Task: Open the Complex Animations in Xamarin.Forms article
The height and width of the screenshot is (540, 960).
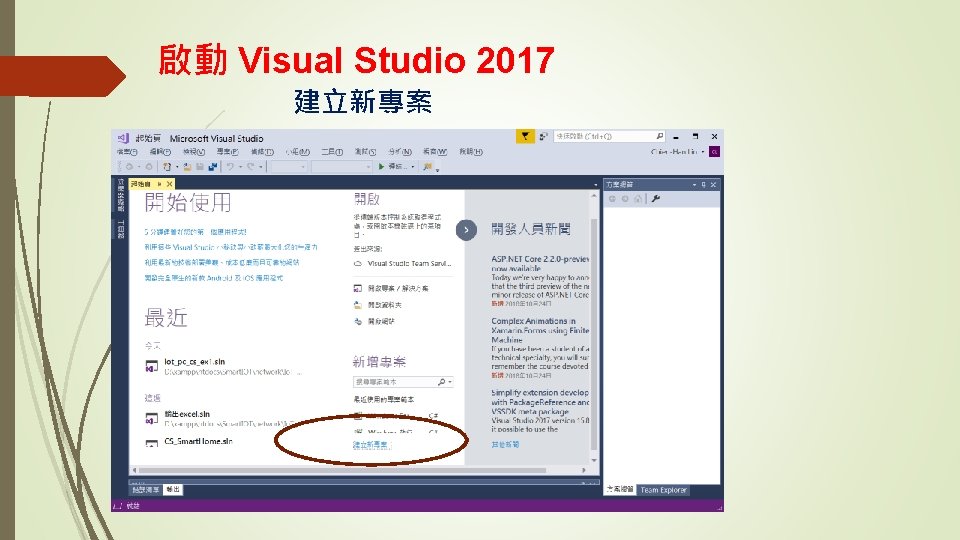Action: 540,330
